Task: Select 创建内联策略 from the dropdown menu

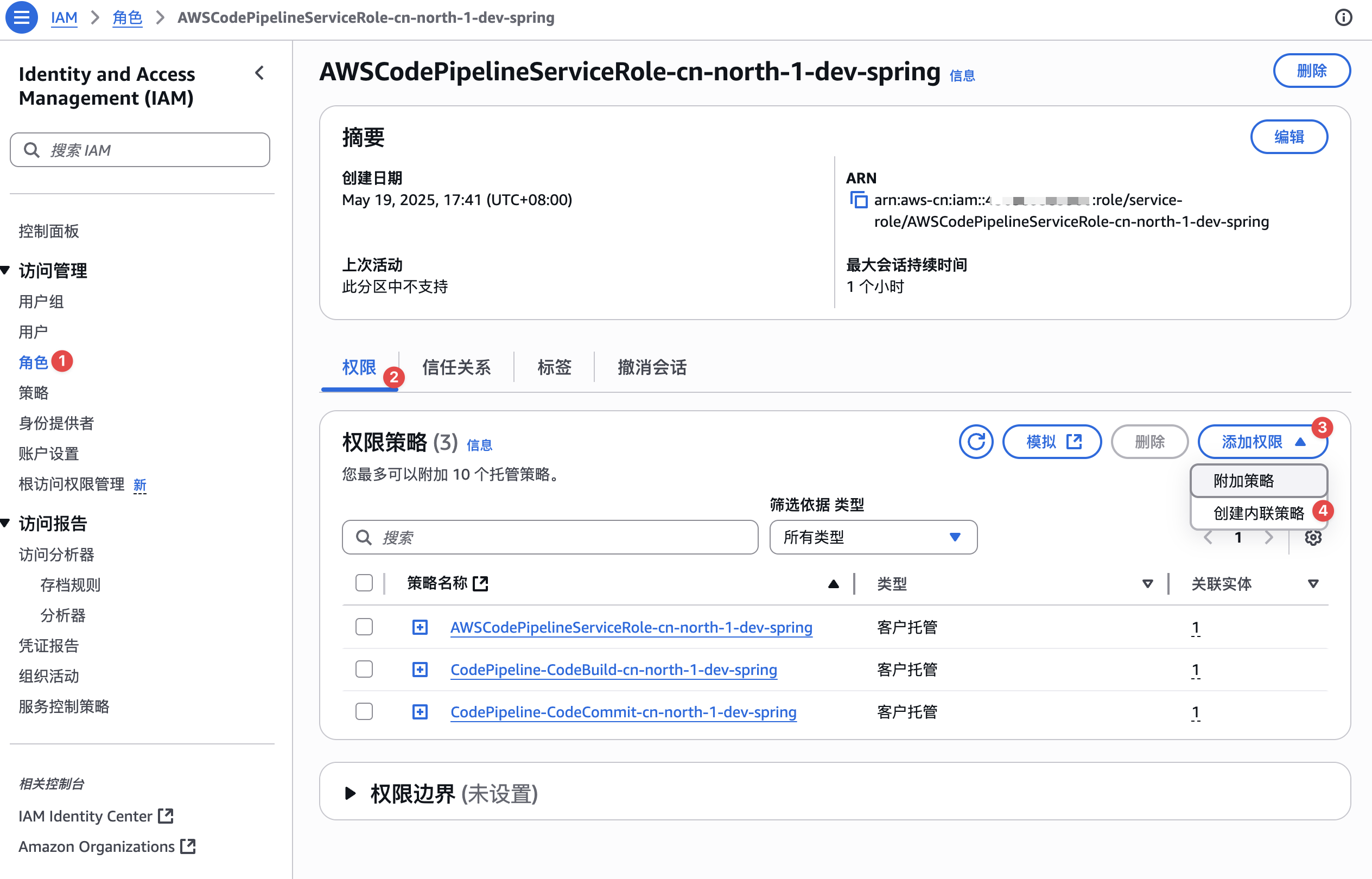Action: (x=1258, y=513)
